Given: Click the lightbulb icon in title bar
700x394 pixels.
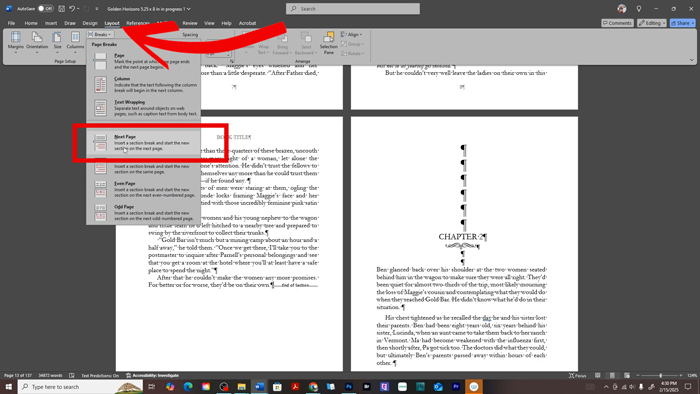Looking at the screenshot, I should coord(639,8).
